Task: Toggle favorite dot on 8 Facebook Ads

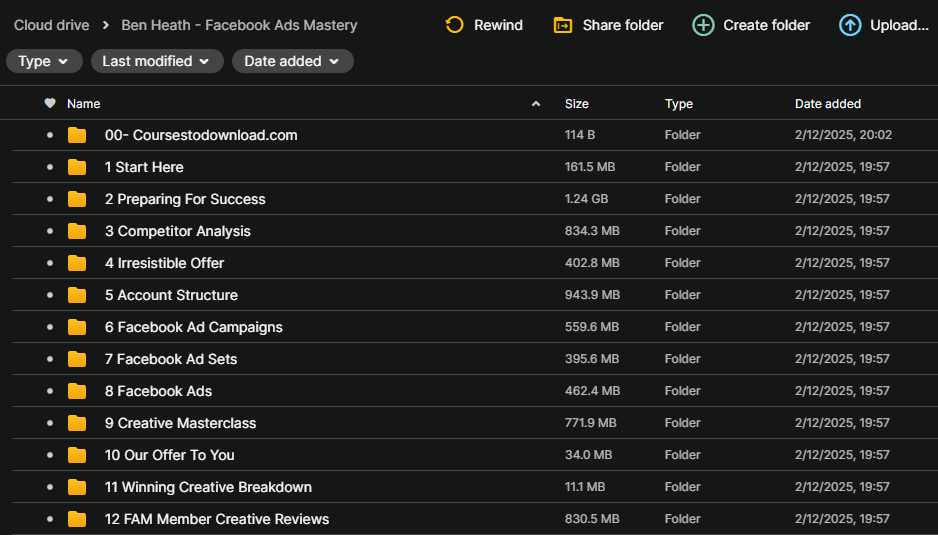Action: click(x=50, y=391)
